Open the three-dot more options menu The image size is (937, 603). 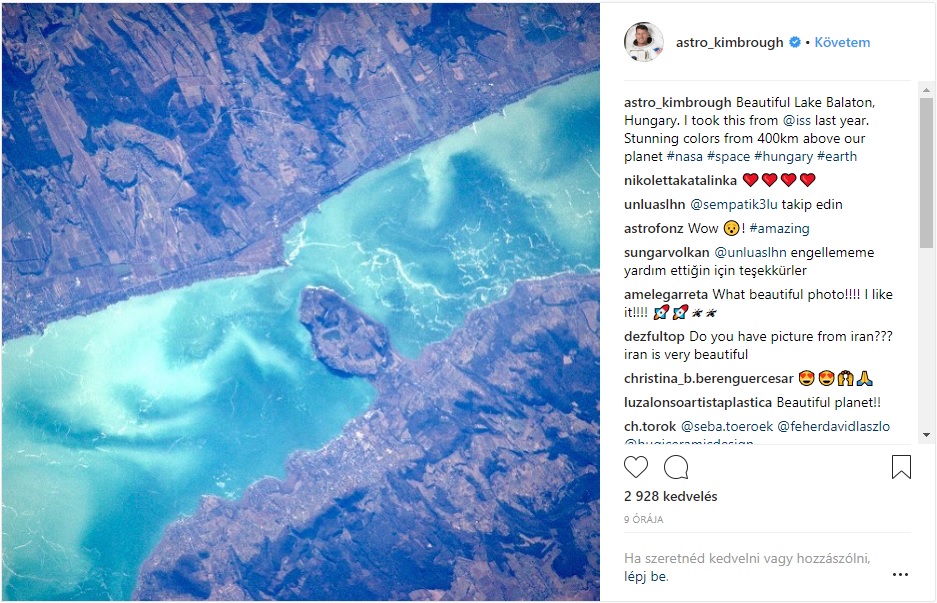pyautogui.click(x=900, y=574)
